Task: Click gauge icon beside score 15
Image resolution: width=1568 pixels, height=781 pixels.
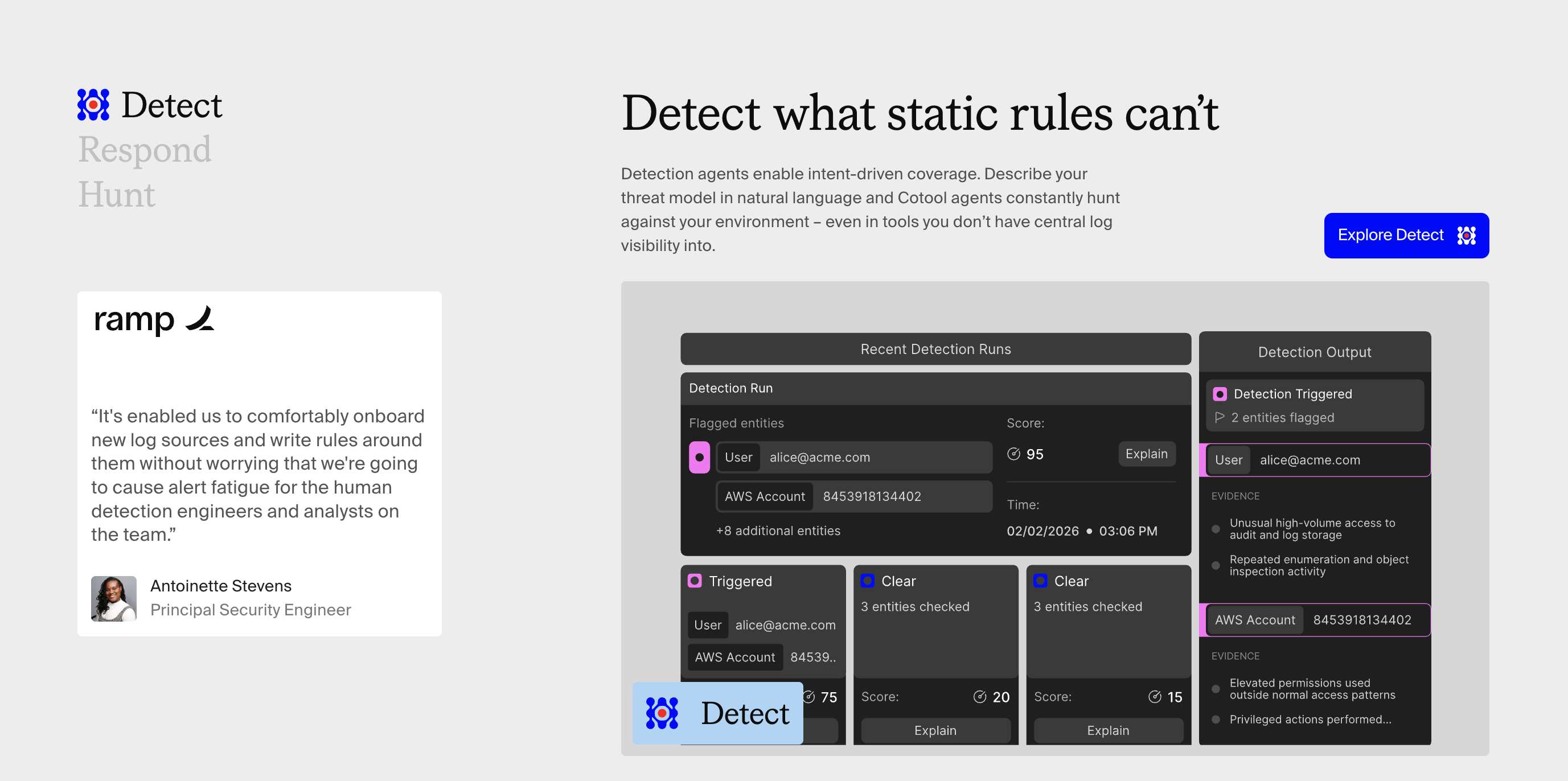Action: point(1155,697)
